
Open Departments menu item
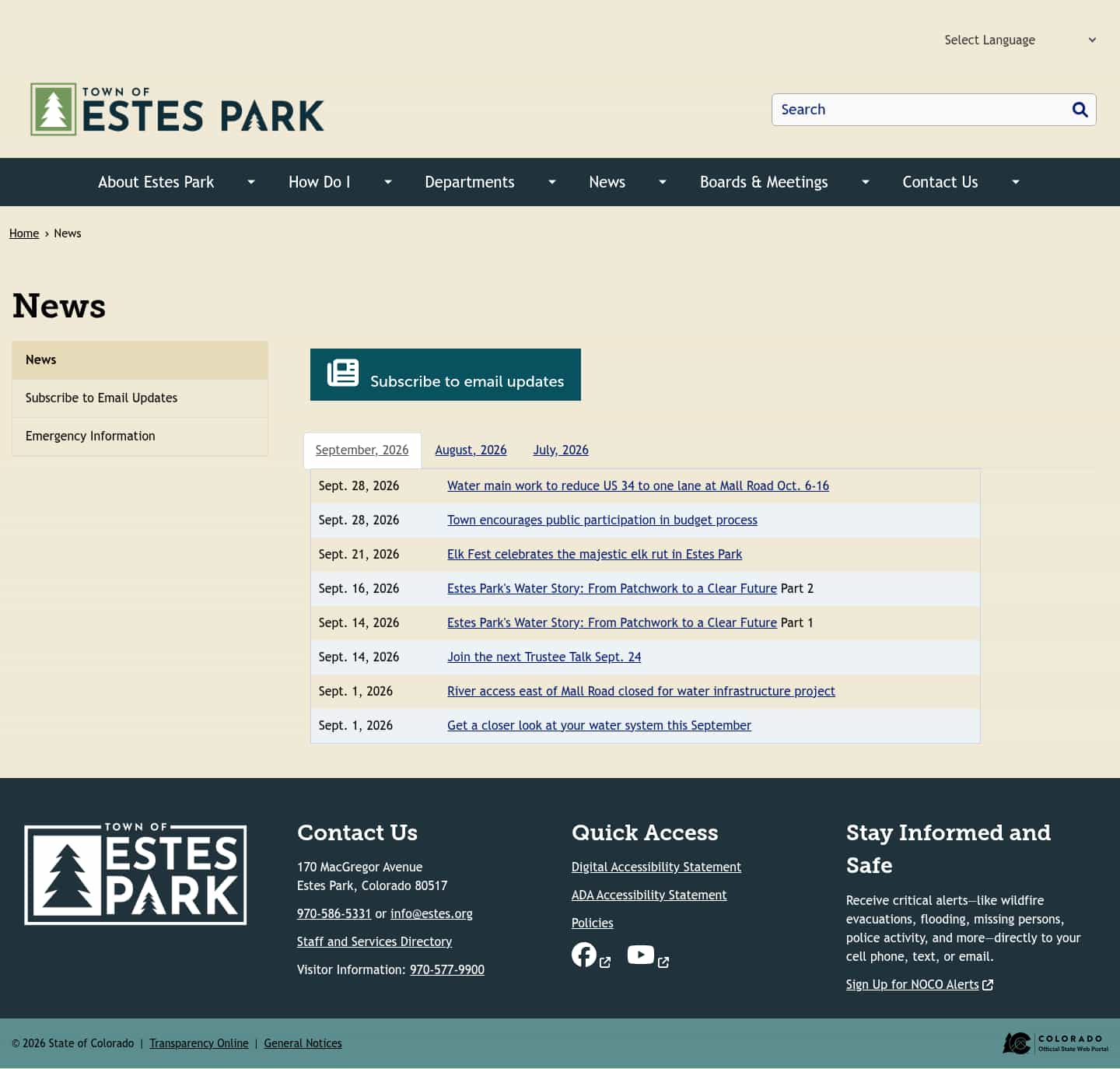coord(470,182)
